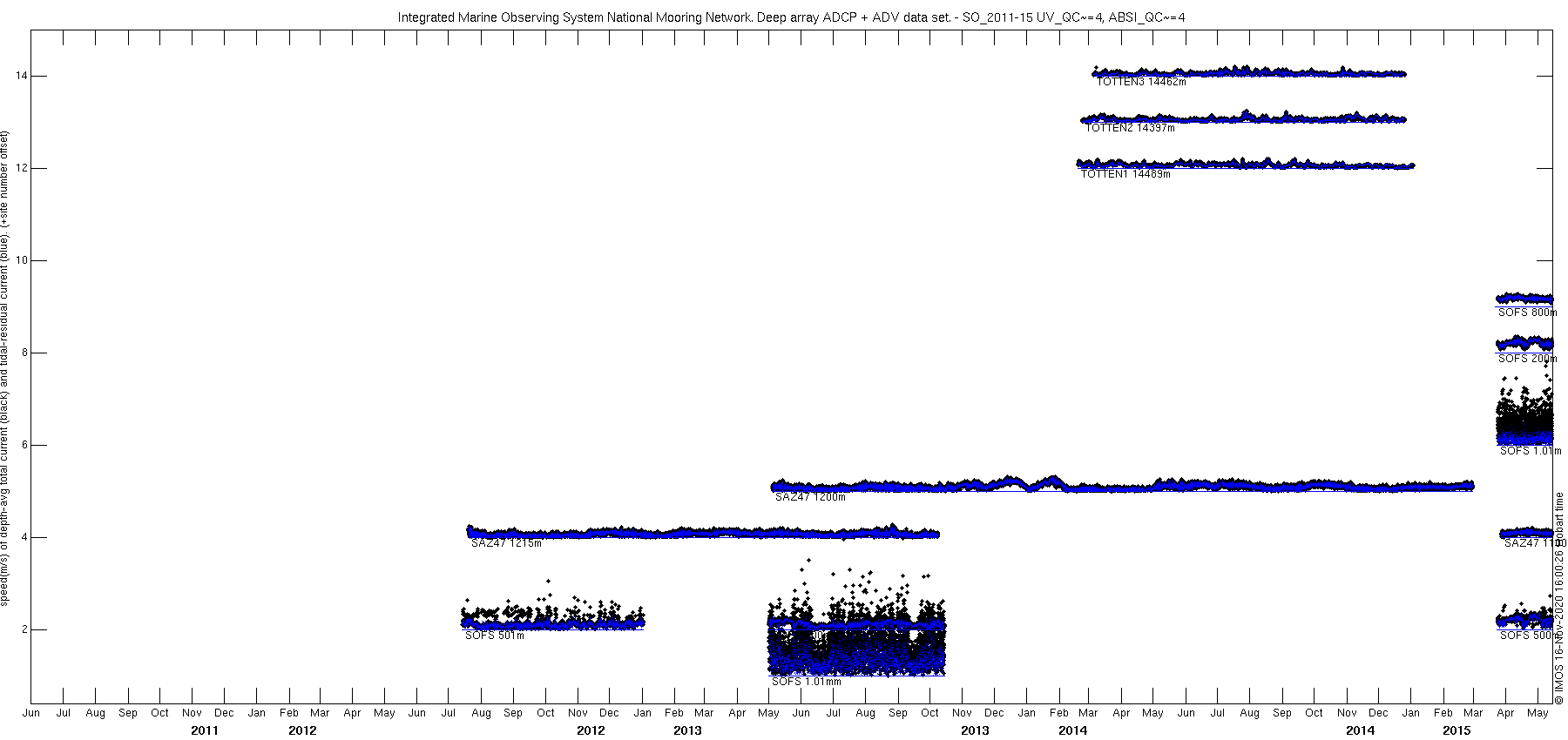
Task: Click the SOFS 501m series label
Action: pyautogui.click(x=495, y=636)
